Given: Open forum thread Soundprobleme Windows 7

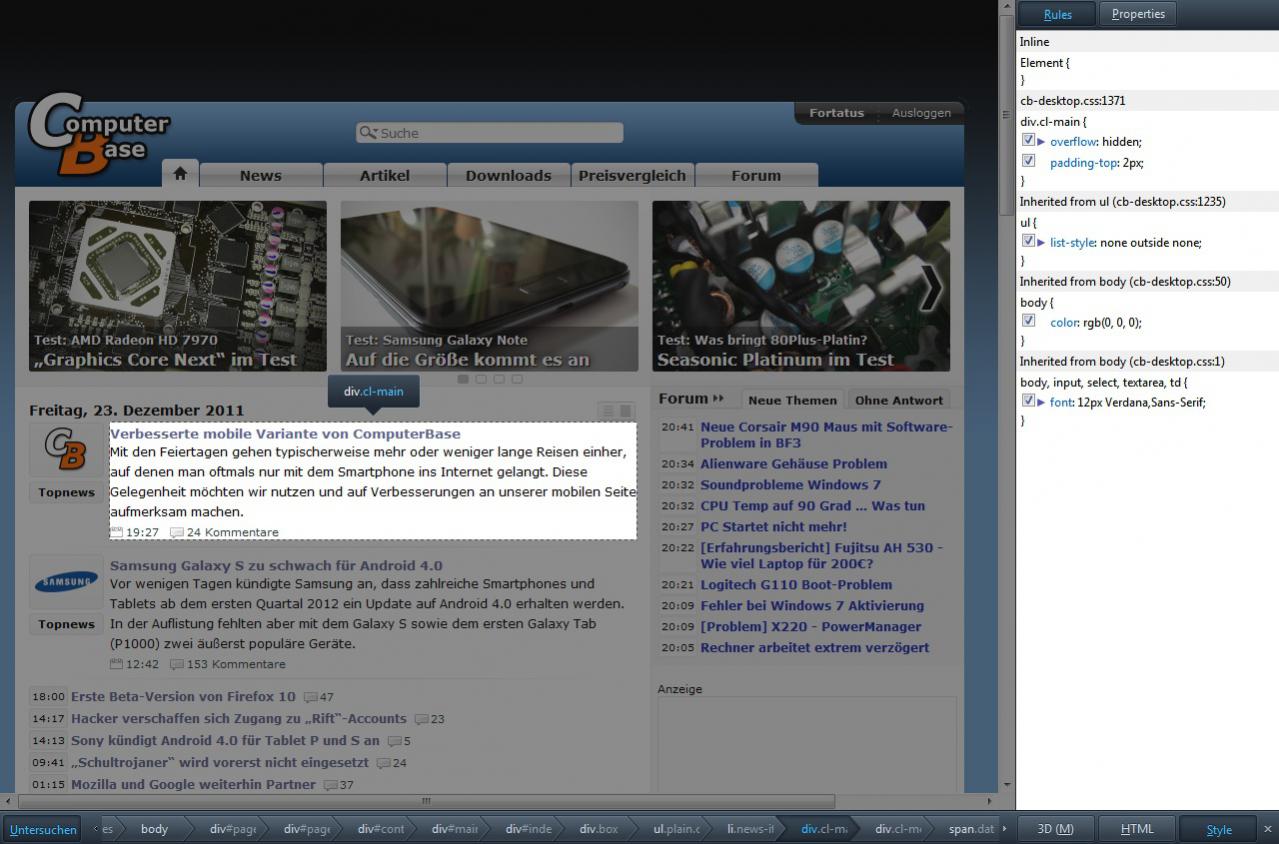Looking at the screenshot, I should click(x=791, y=485).
